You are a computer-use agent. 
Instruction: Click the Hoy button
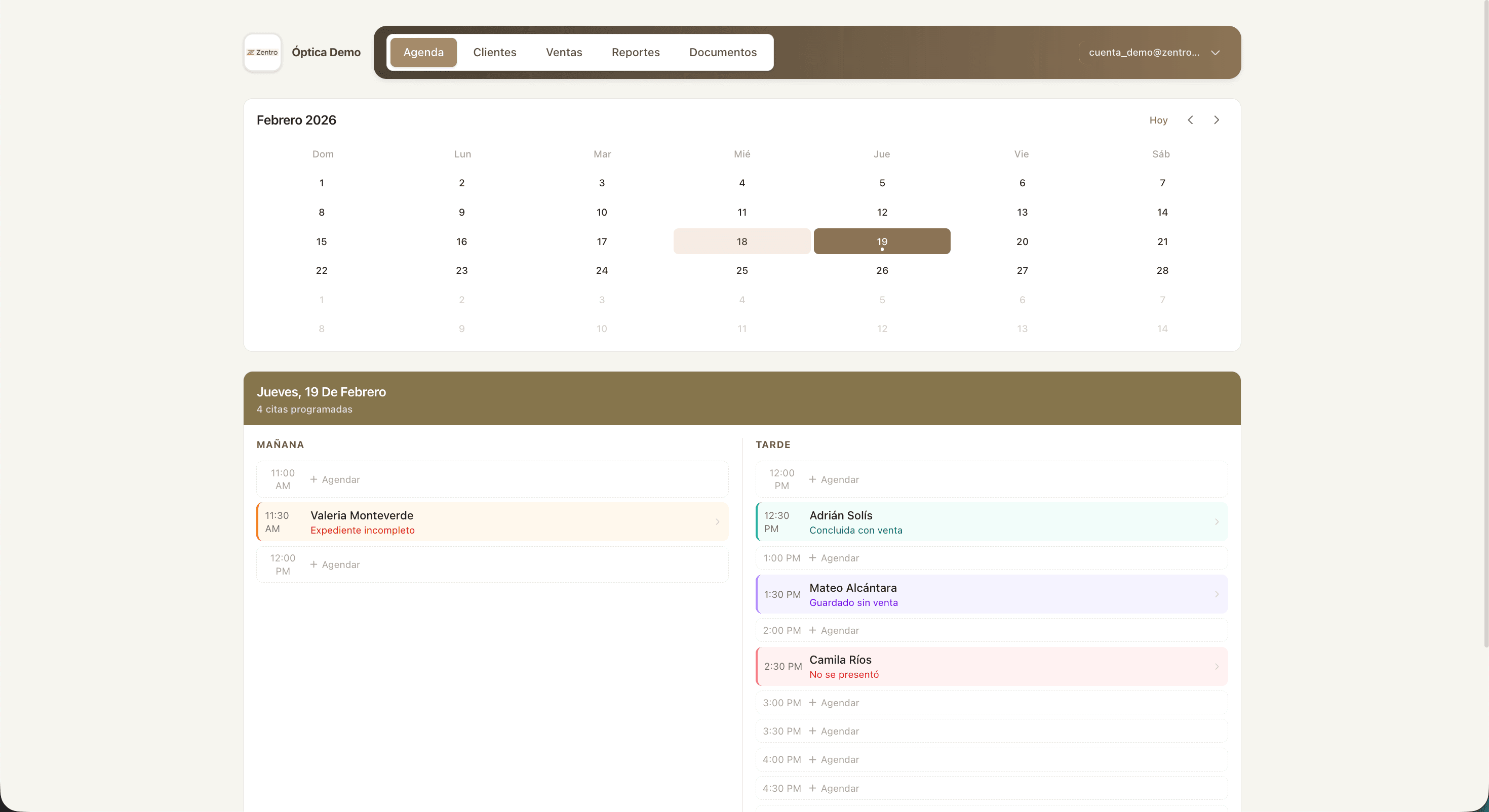pos(1158,119)
